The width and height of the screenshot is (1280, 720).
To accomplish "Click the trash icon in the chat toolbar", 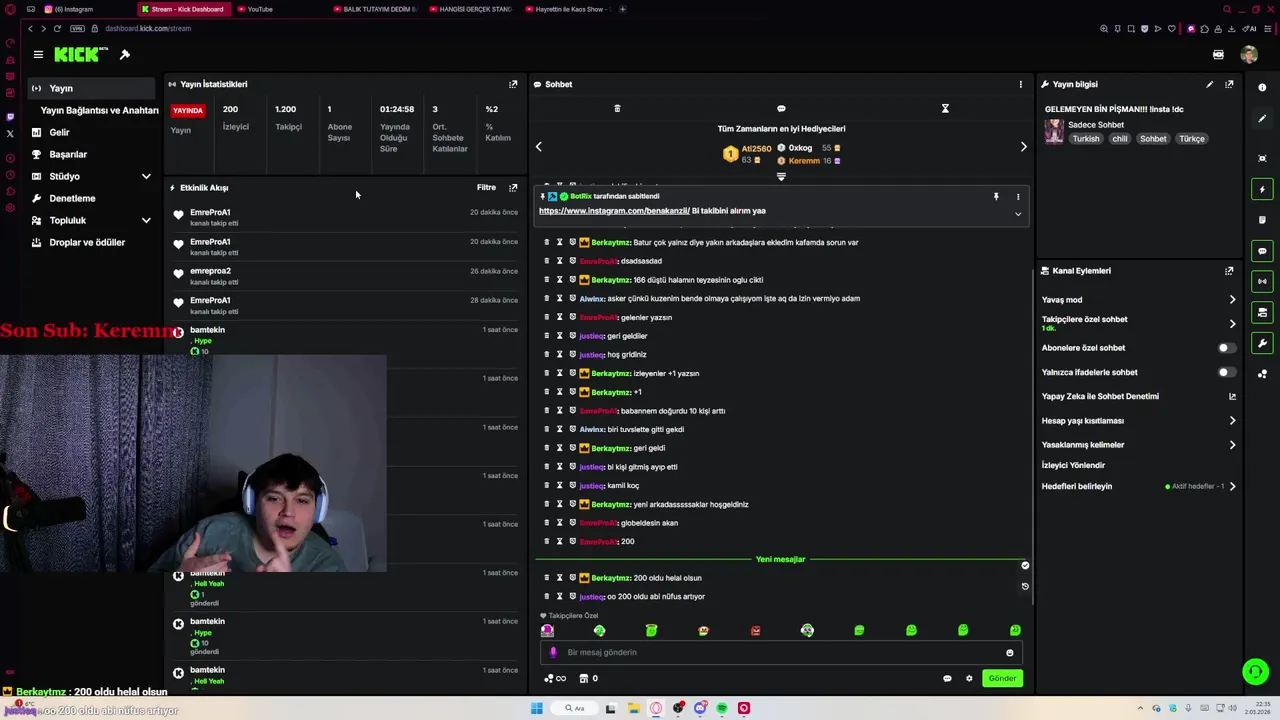I will (x=617, y=108).
